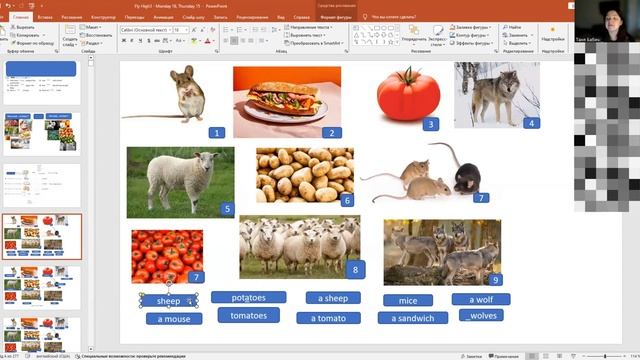Switch to the Insert (Вставка) tab
640x360 pixels.
click(45, 17)
